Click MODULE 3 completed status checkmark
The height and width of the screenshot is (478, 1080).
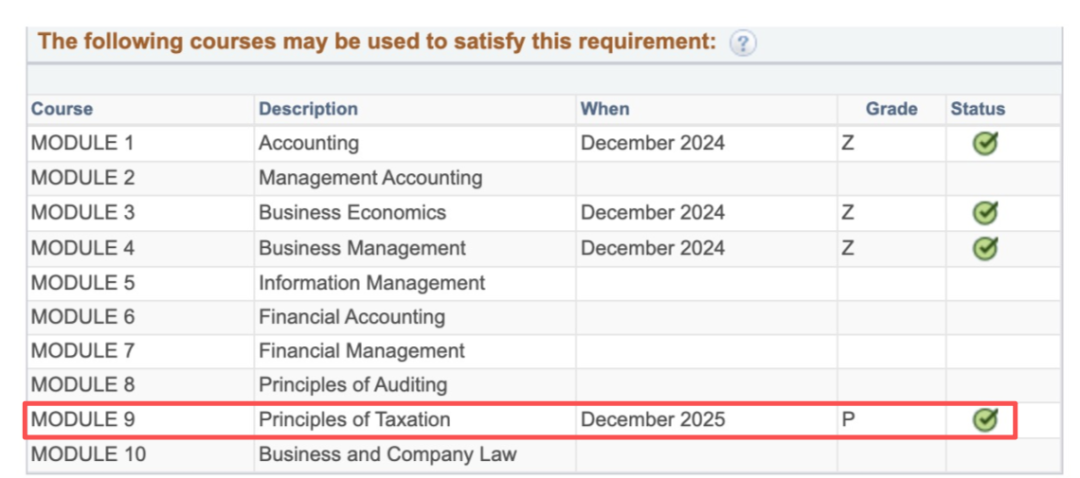(986, 213)
